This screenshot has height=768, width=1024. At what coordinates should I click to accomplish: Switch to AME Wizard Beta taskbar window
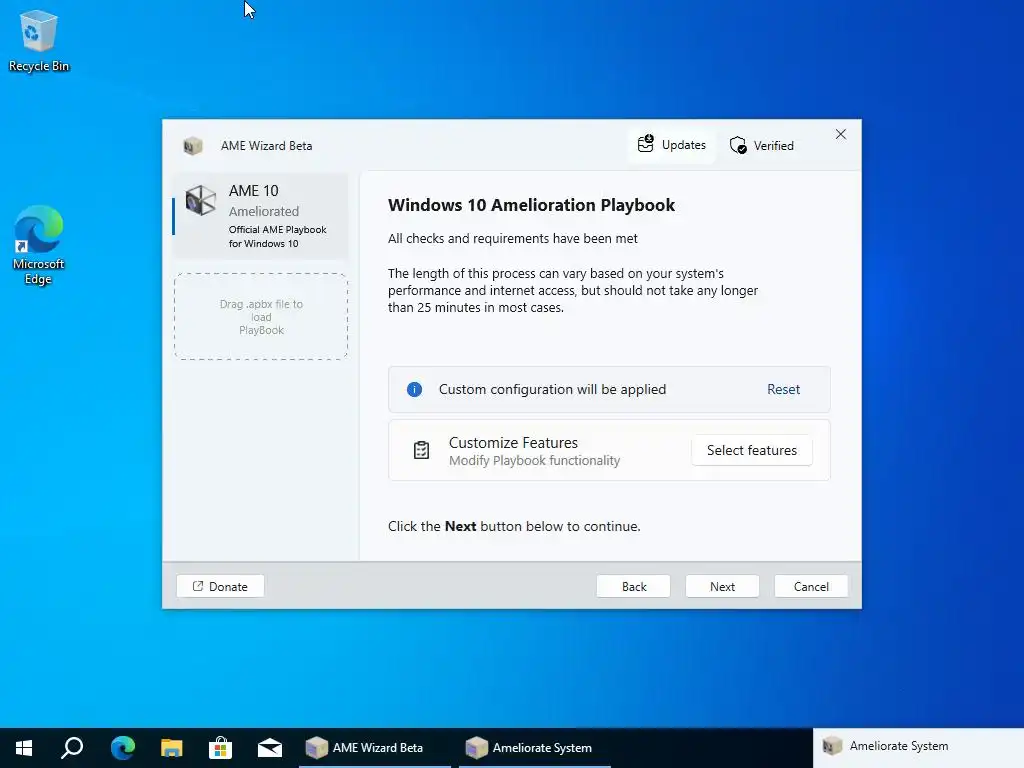[x=375, y=748]
